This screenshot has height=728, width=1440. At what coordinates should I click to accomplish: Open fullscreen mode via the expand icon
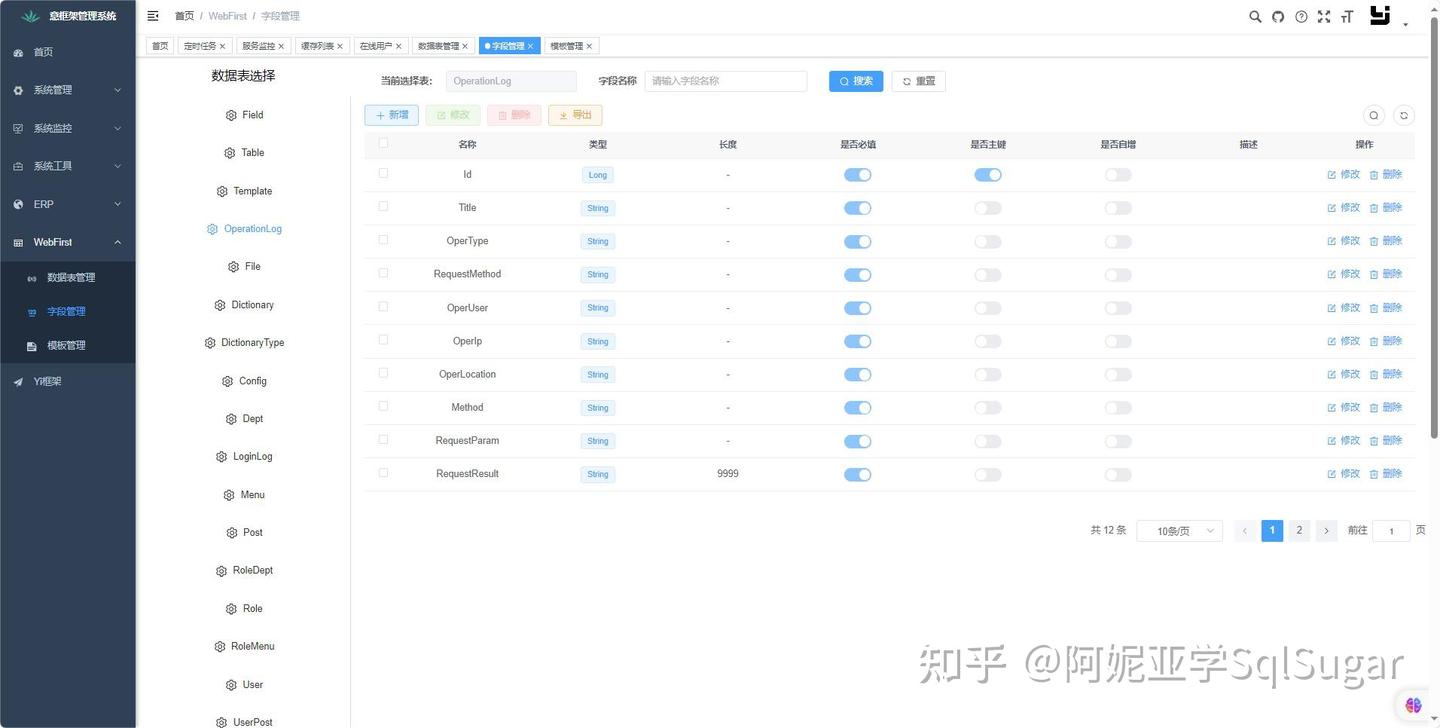[1323, 16]
